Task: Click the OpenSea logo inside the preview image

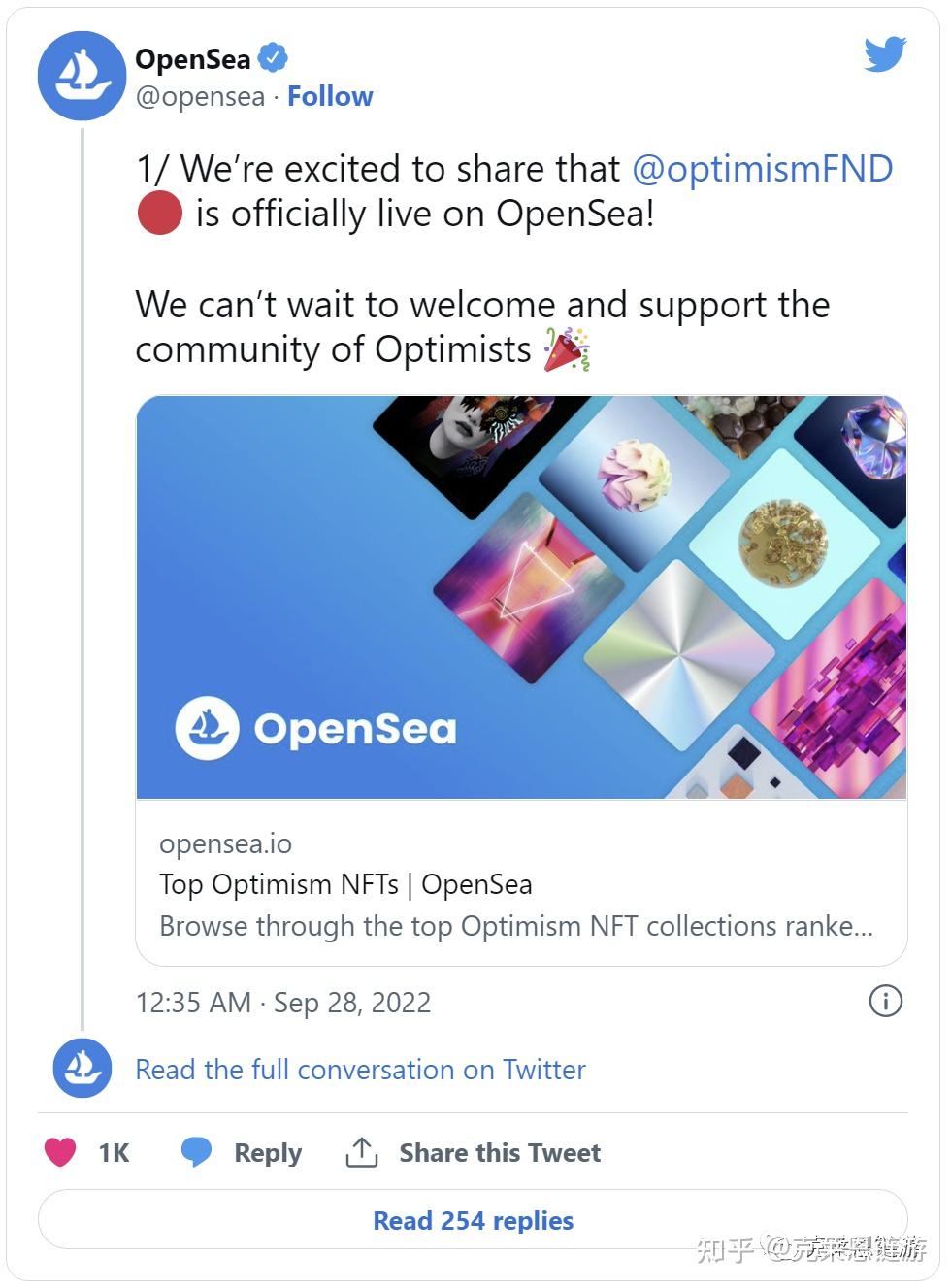Action: [x=317, y=726]
